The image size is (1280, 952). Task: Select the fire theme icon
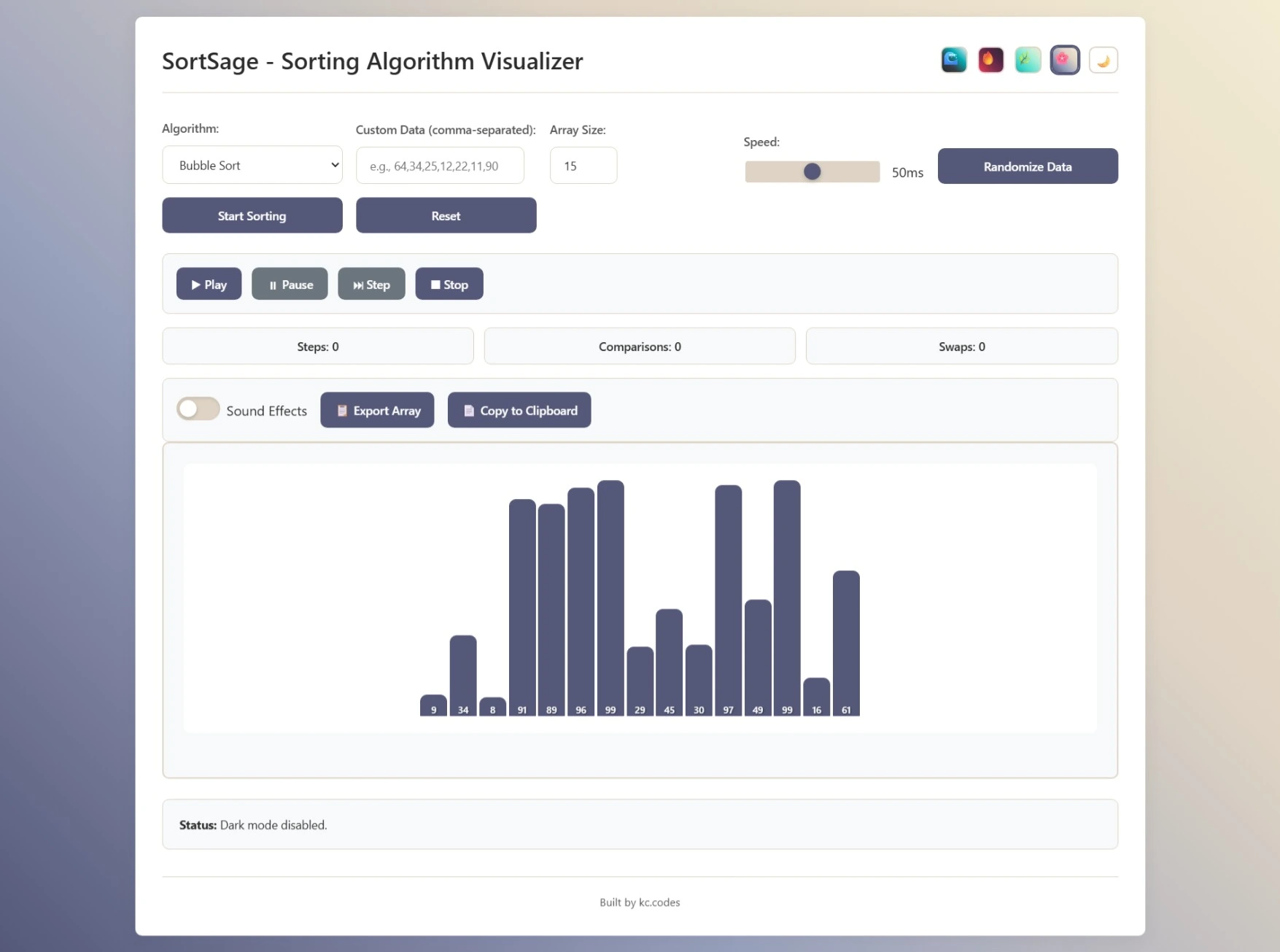[x=990, y=60]
